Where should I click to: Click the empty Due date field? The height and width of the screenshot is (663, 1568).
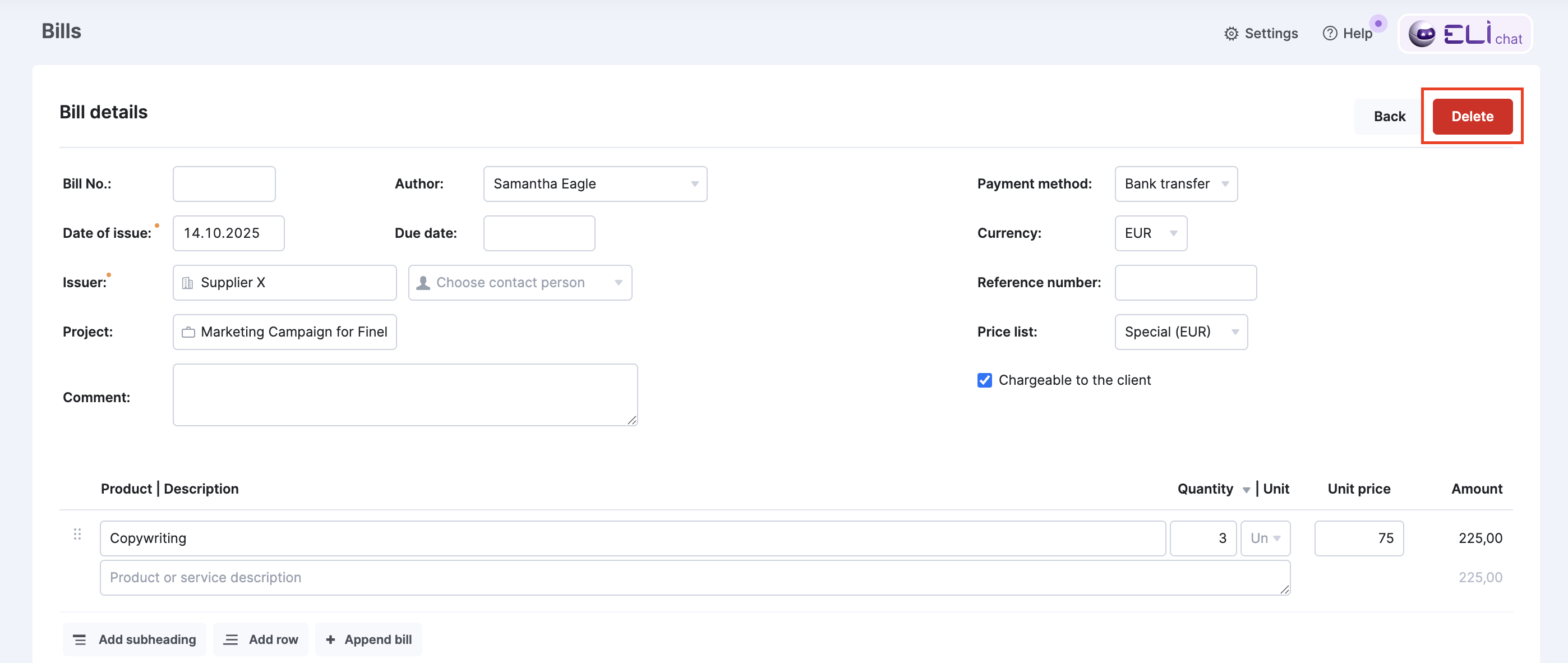click(539, 233)
